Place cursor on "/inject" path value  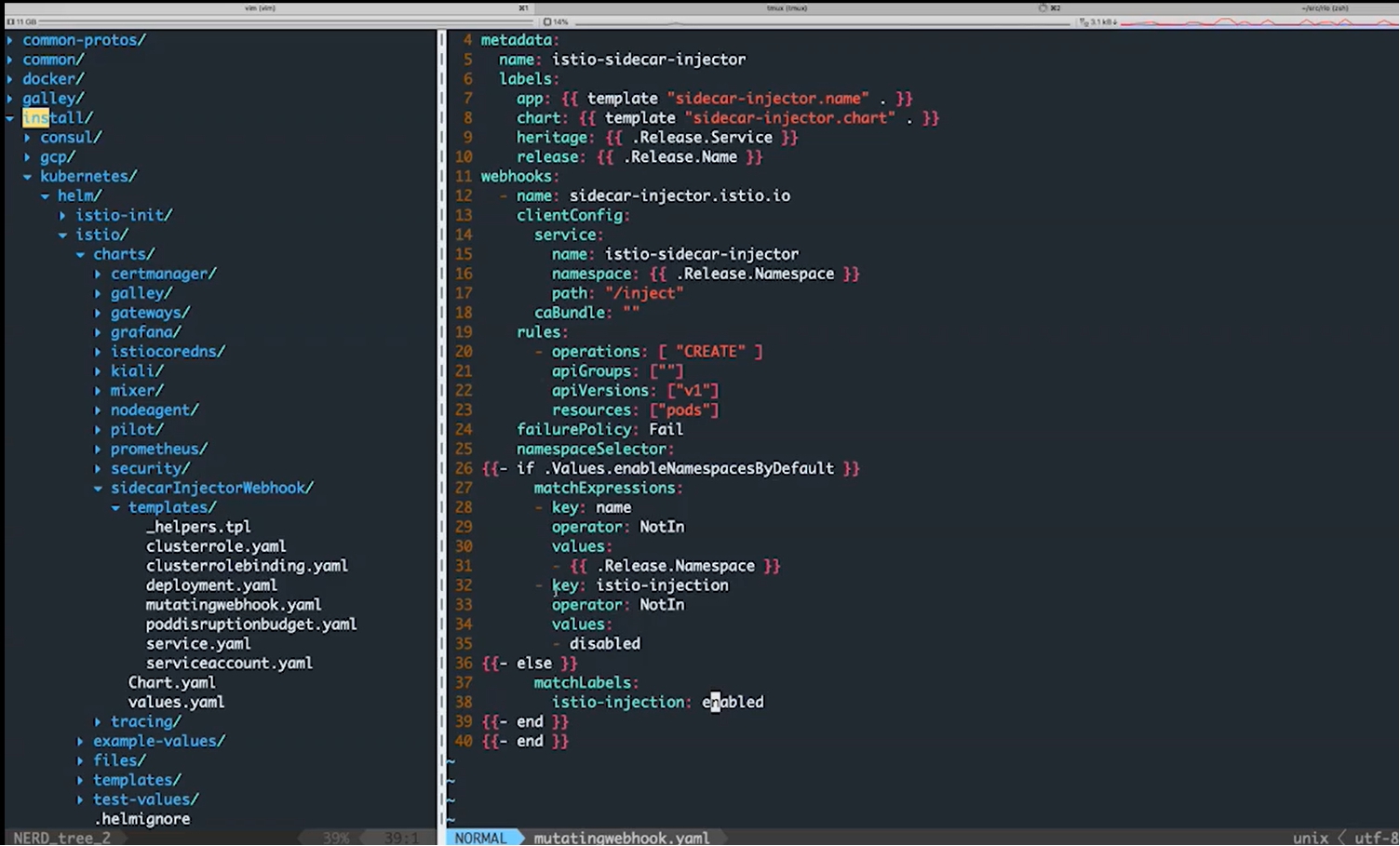pyautogui.click(x=644, y=294)
